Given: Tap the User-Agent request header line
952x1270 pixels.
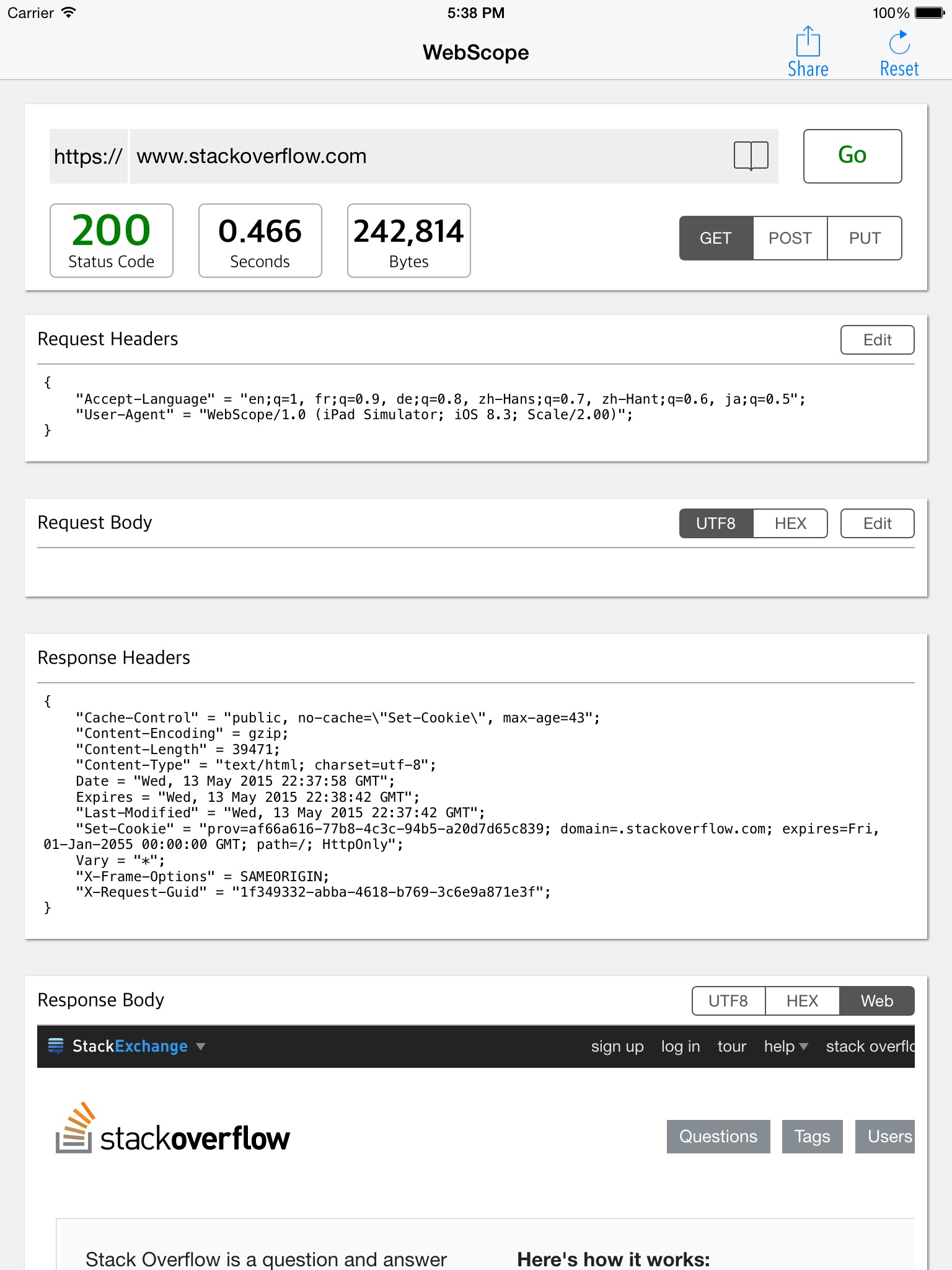Looking at the screenshot, I should (355, 415).
